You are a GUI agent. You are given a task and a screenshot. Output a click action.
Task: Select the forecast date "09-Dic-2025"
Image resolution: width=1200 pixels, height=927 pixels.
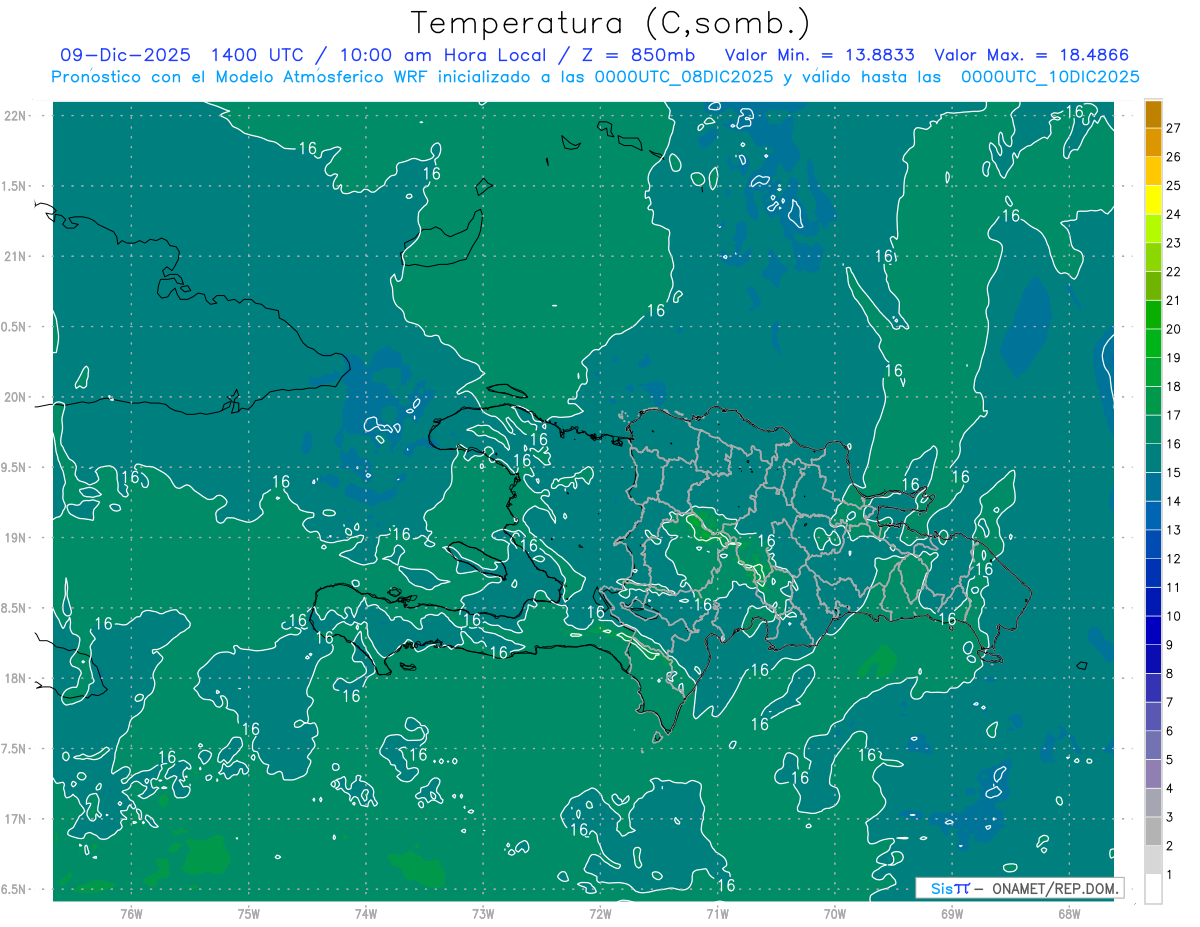[x=127, y=55]
